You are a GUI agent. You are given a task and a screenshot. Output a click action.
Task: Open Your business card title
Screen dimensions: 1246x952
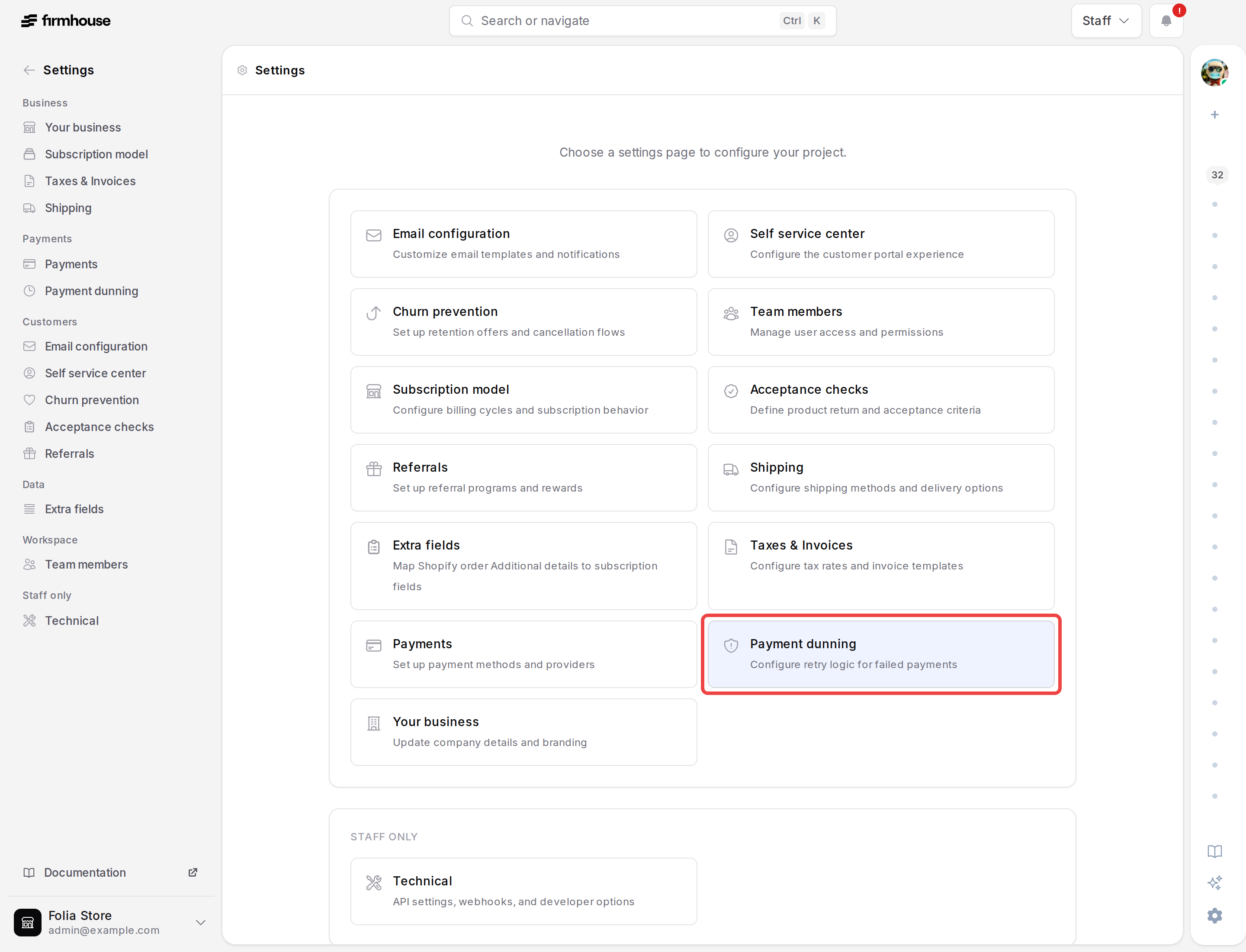[x=435, y=722]
